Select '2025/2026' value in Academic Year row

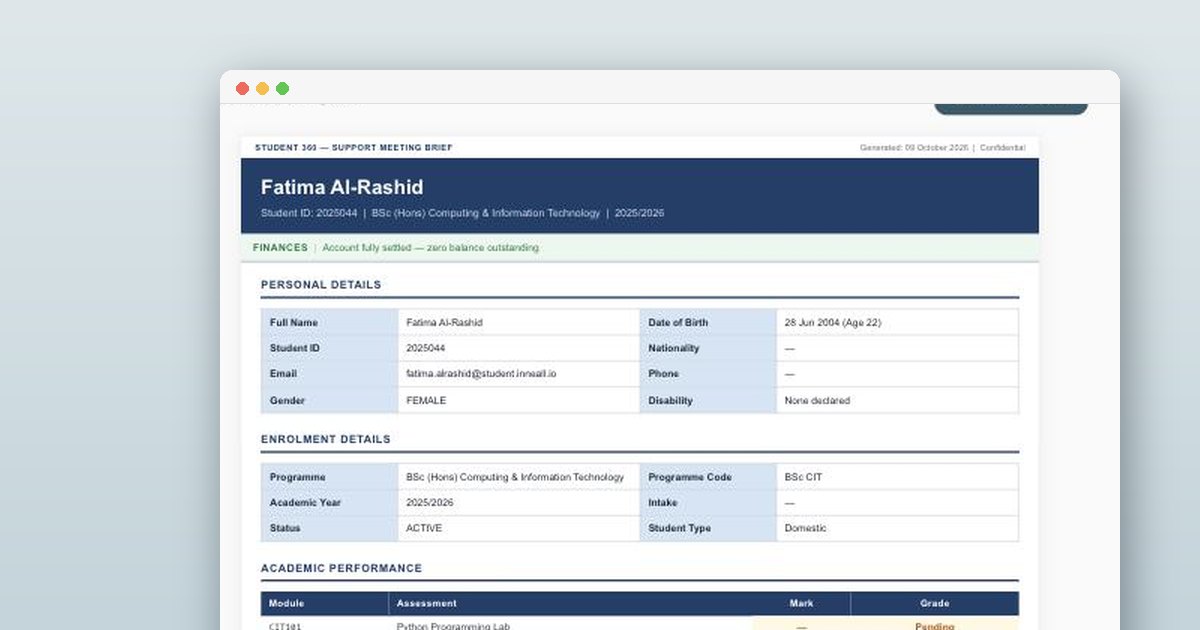(430, 503)
